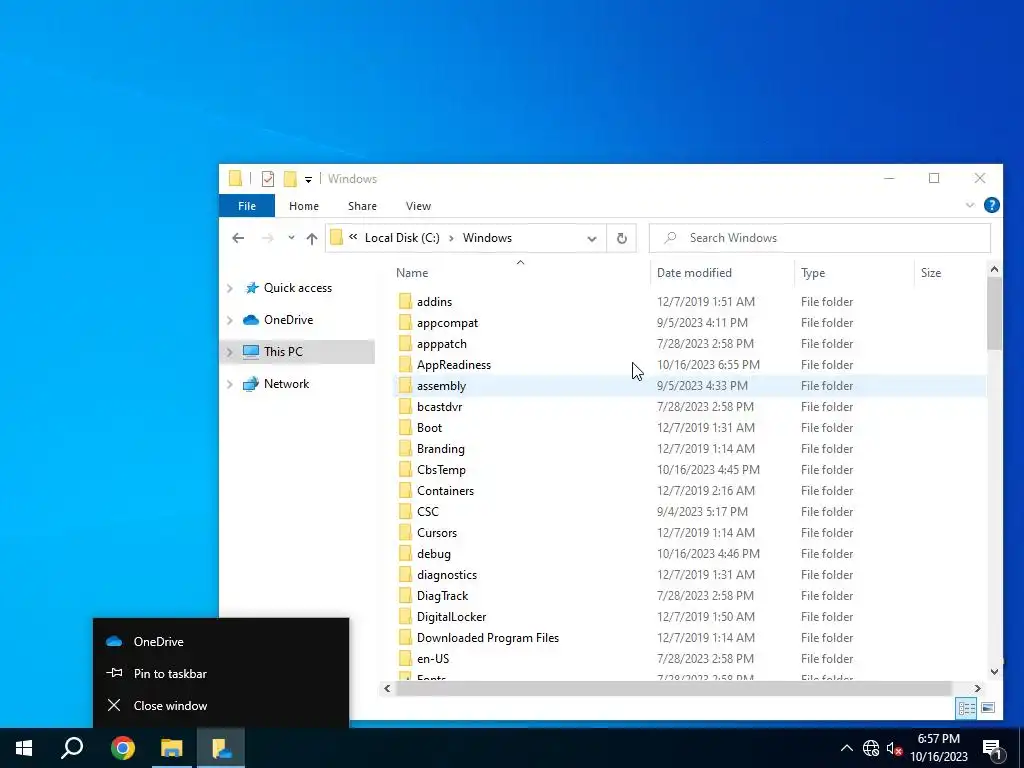
Task: Select the appcompat folder icon
Action: [405, 323]
